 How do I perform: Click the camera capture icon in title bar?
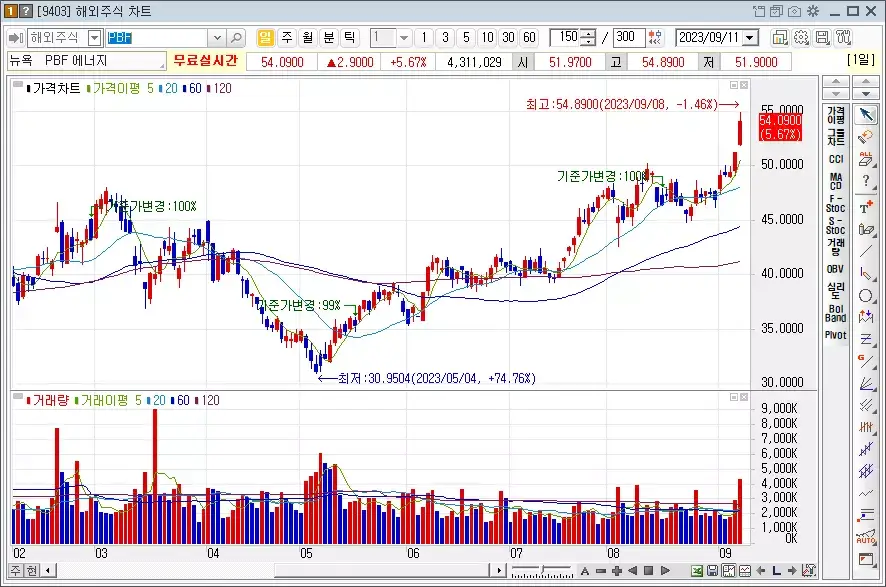tap(794, 11)
